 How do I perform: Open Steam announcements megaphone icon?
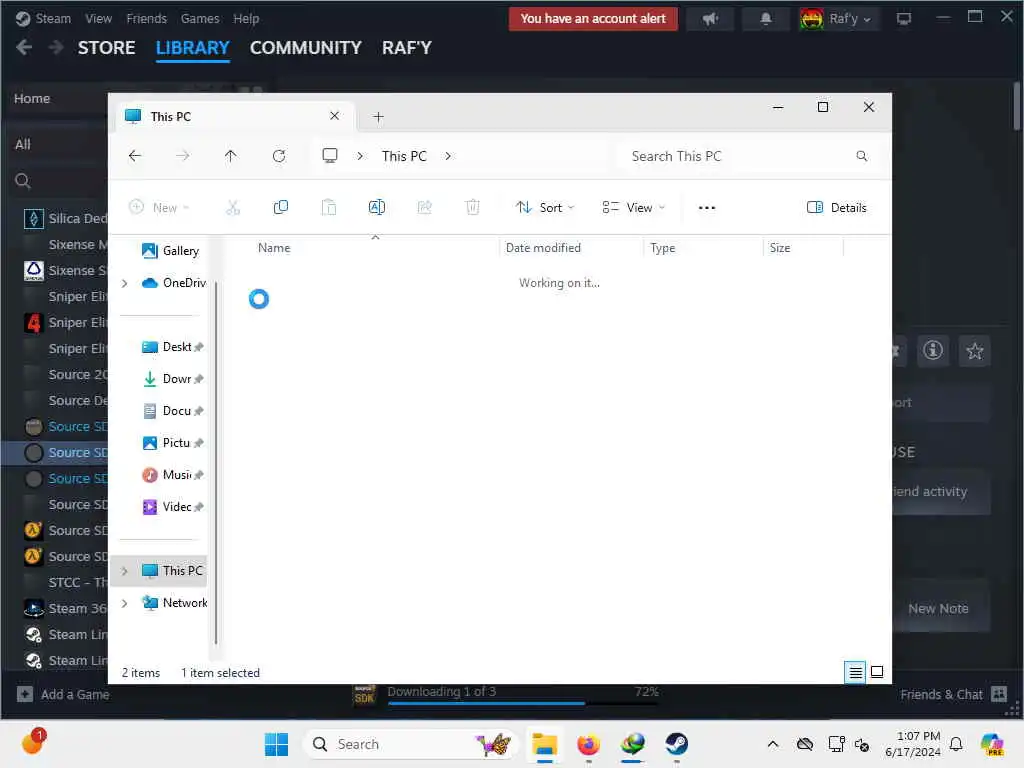(711, 19)
